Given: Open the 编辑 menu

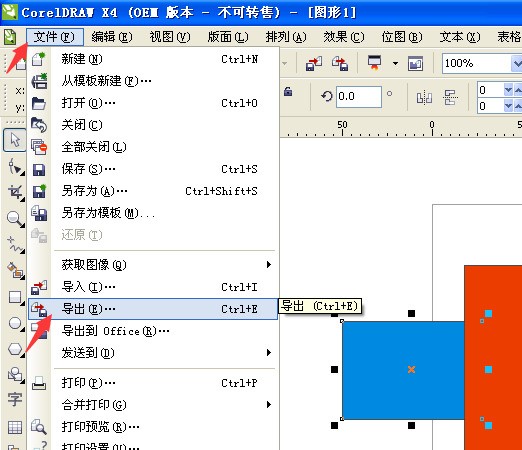Looking at the screenshot, I should click(x=112, y=37).
